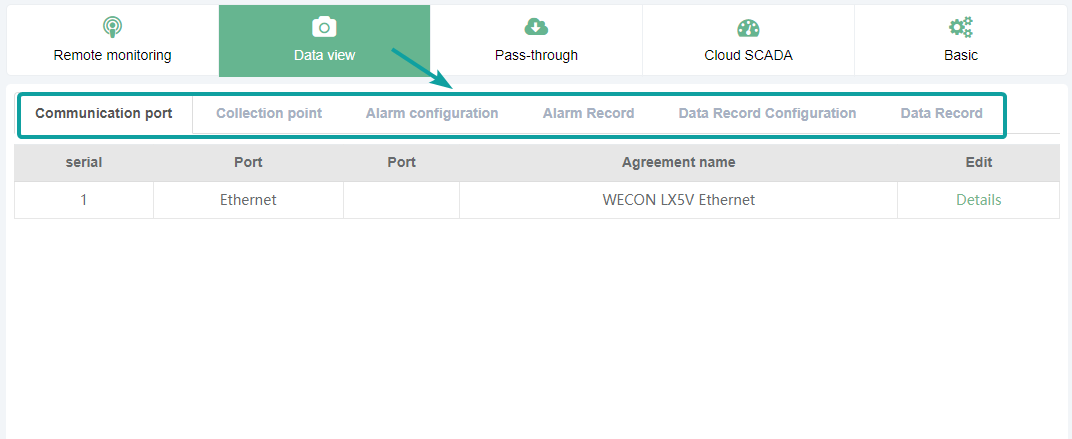The width and height of the screenshot is (1072, 439).
Task: Open Cloud SCADA section label
Action: point(748,55)
